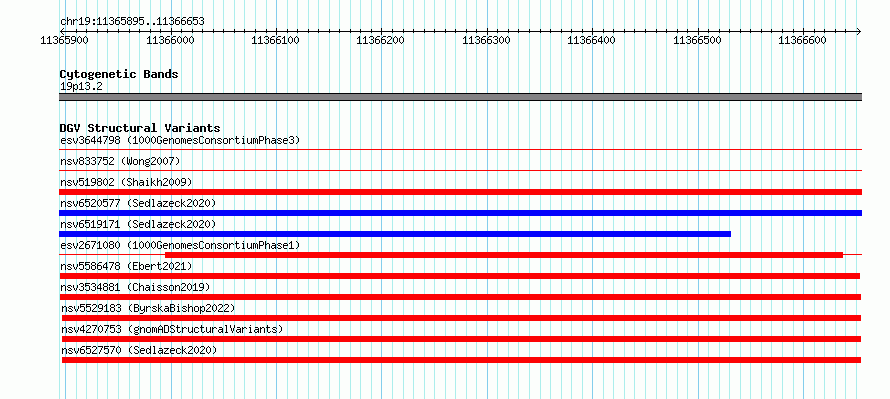Click the thin red esv3644798 variant line
The width and height of the screenshot is (890, 399).
[460, 150]
